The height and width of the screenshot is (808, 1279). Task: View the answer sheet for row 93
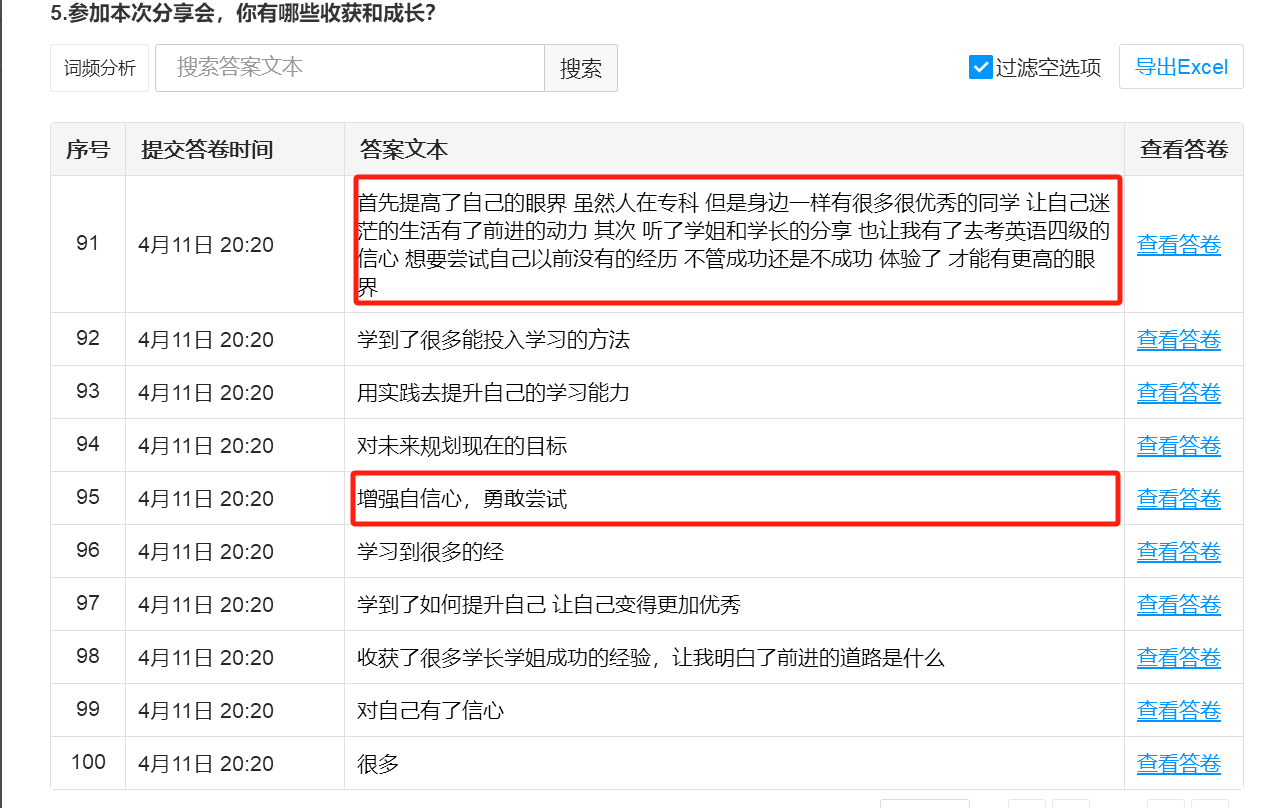[x=1178, y=393]
